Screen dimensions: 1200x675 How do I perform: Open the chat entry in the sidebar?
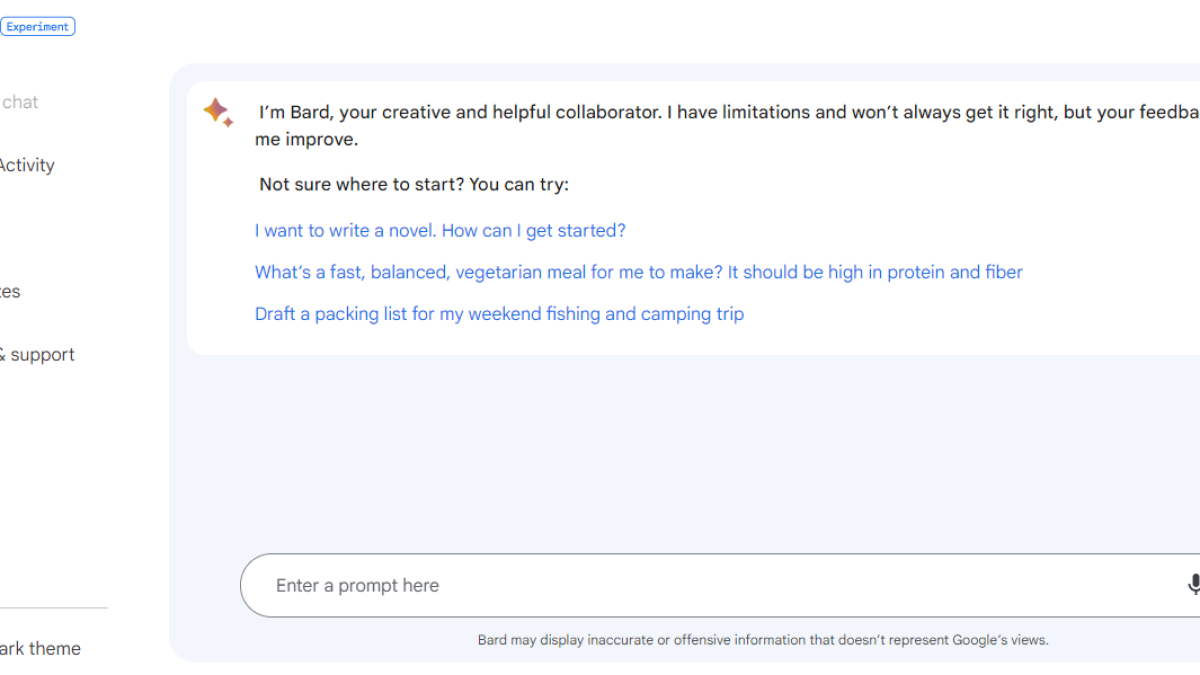coord(20,102)
